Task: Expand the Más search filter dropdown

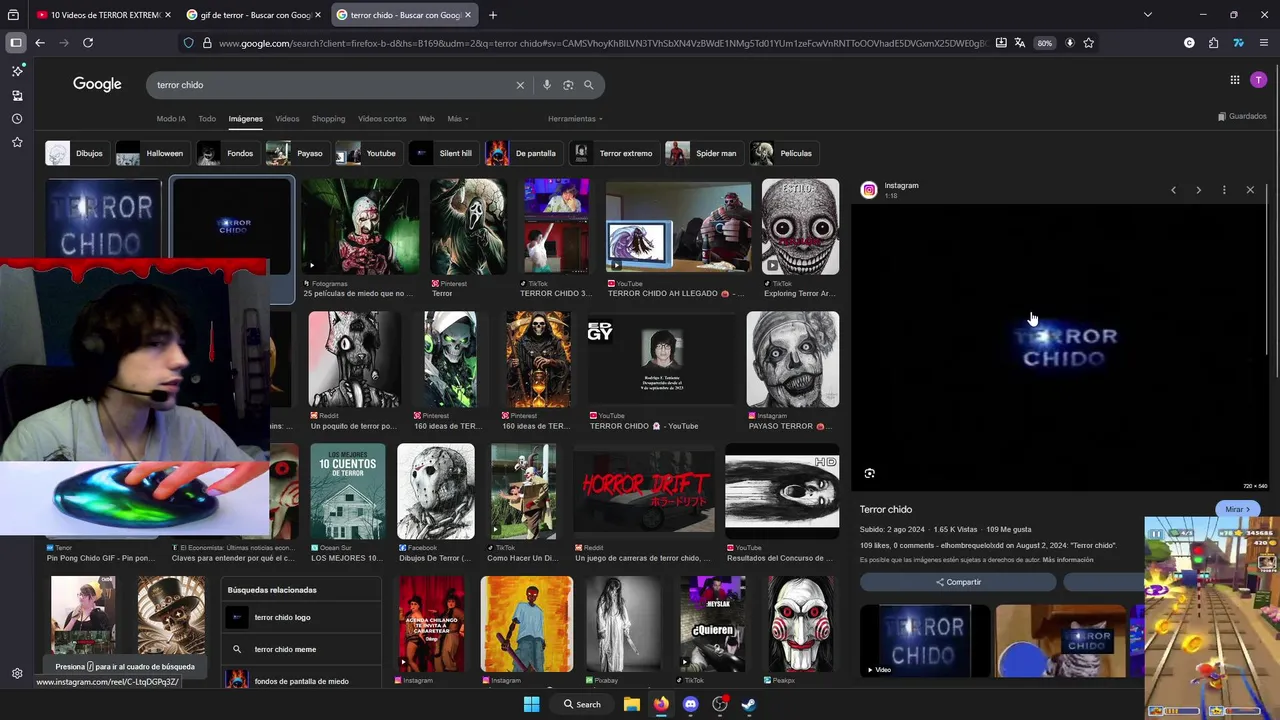Action: [458, 119]
